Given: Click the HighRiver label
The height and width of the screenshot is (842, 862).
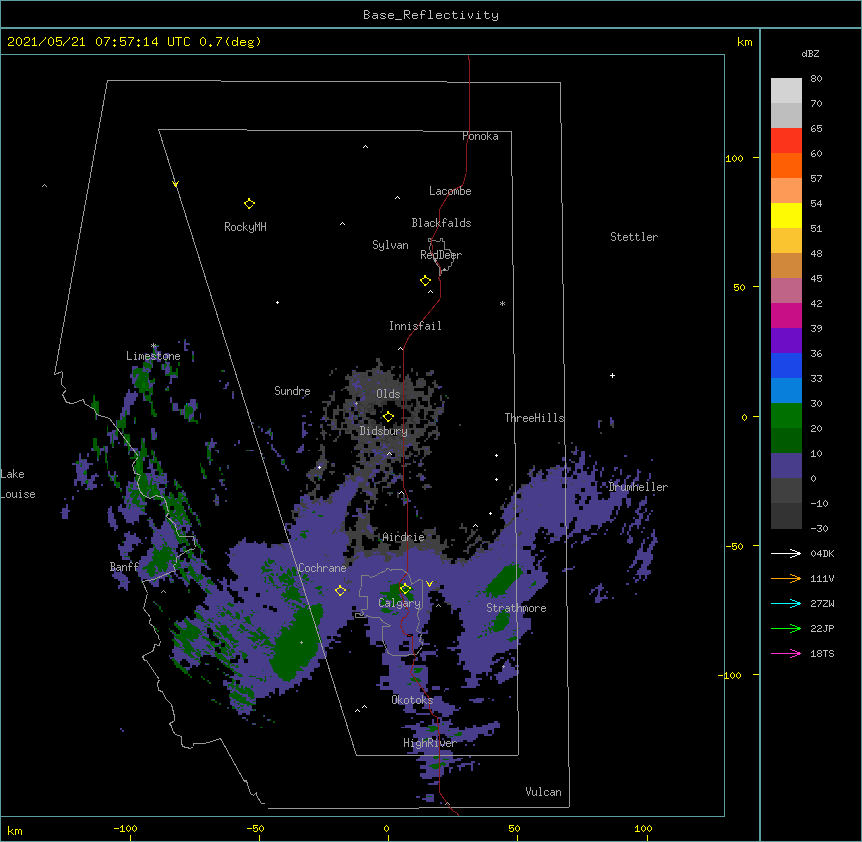Looking at the screenshot, I should (430, 743).
